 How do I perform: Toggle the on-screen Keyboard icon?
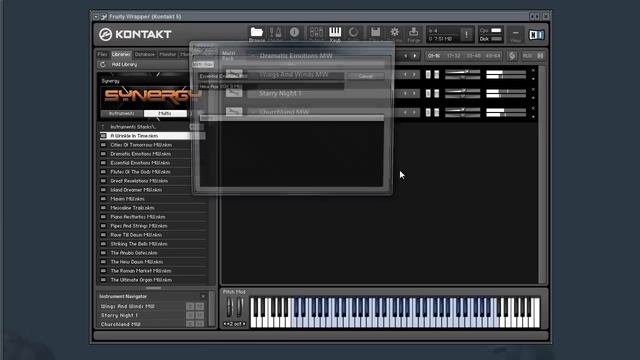click(335, 32)
